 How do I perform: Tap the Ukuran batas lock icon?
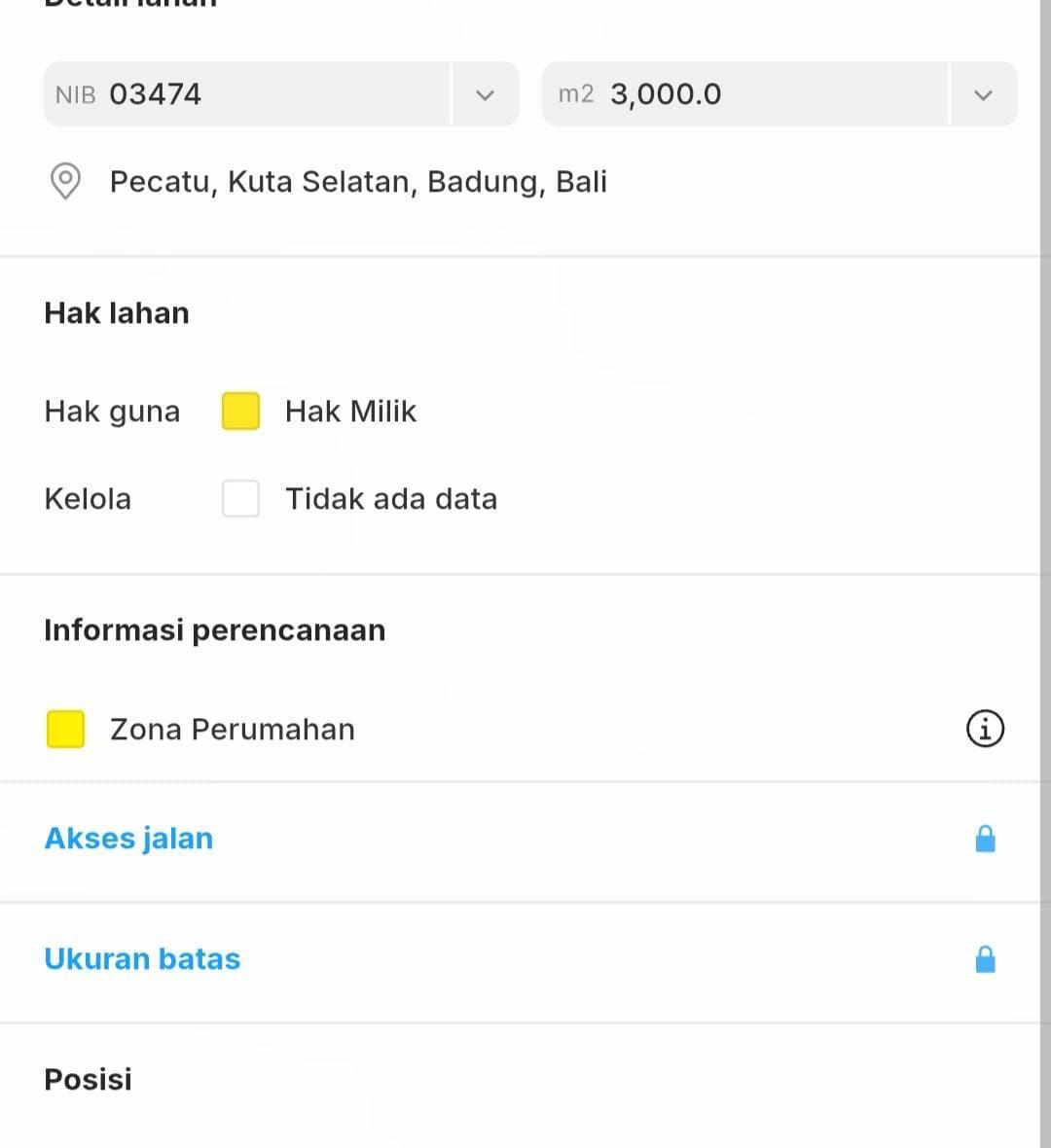(985, 959)
